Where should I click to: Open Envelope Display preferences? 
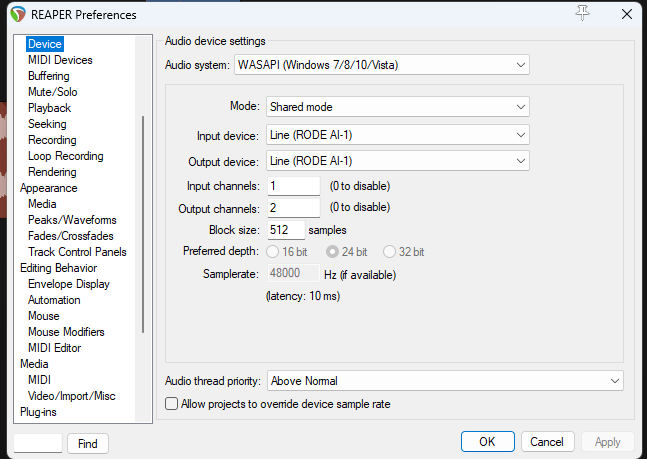point(68,284)
